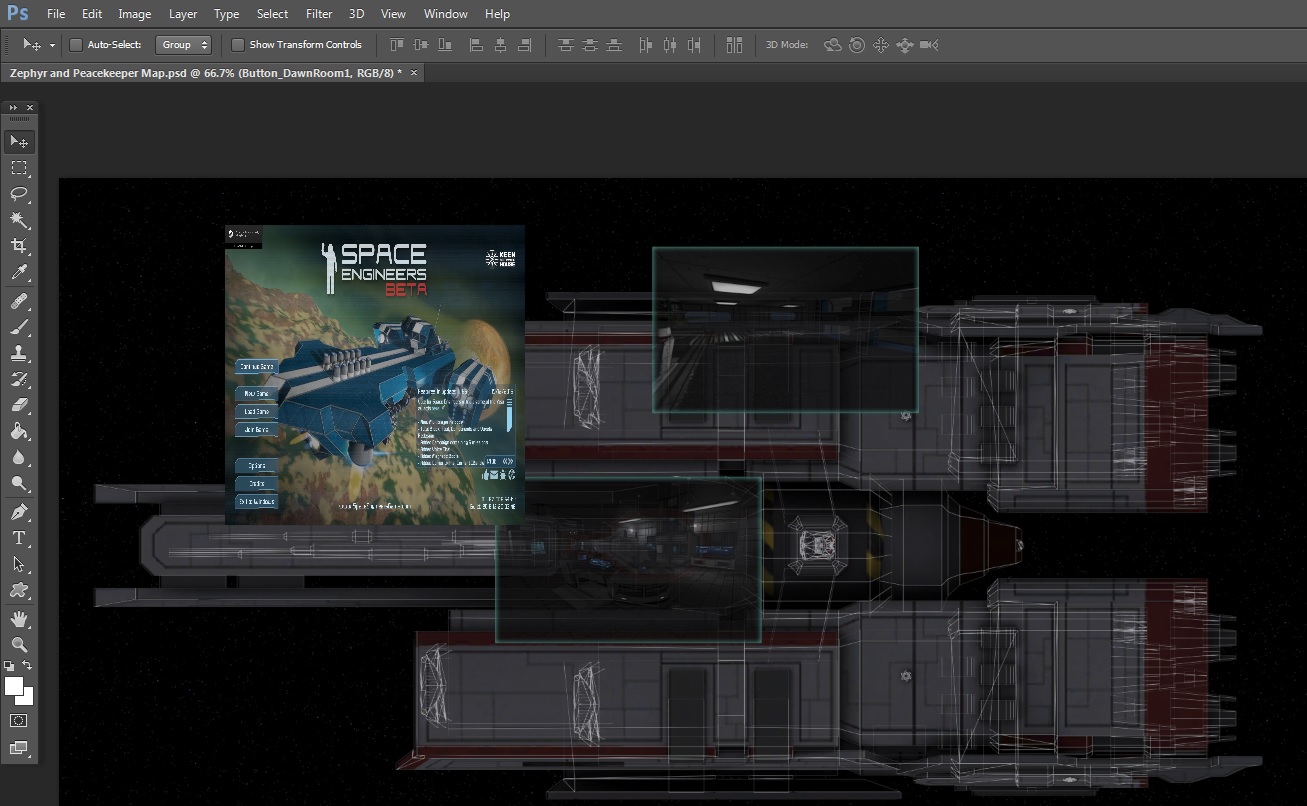The height and width of the screenshot is (806, 1307).
Task: Select the Hand tool
Action: (x=19, y=619)
